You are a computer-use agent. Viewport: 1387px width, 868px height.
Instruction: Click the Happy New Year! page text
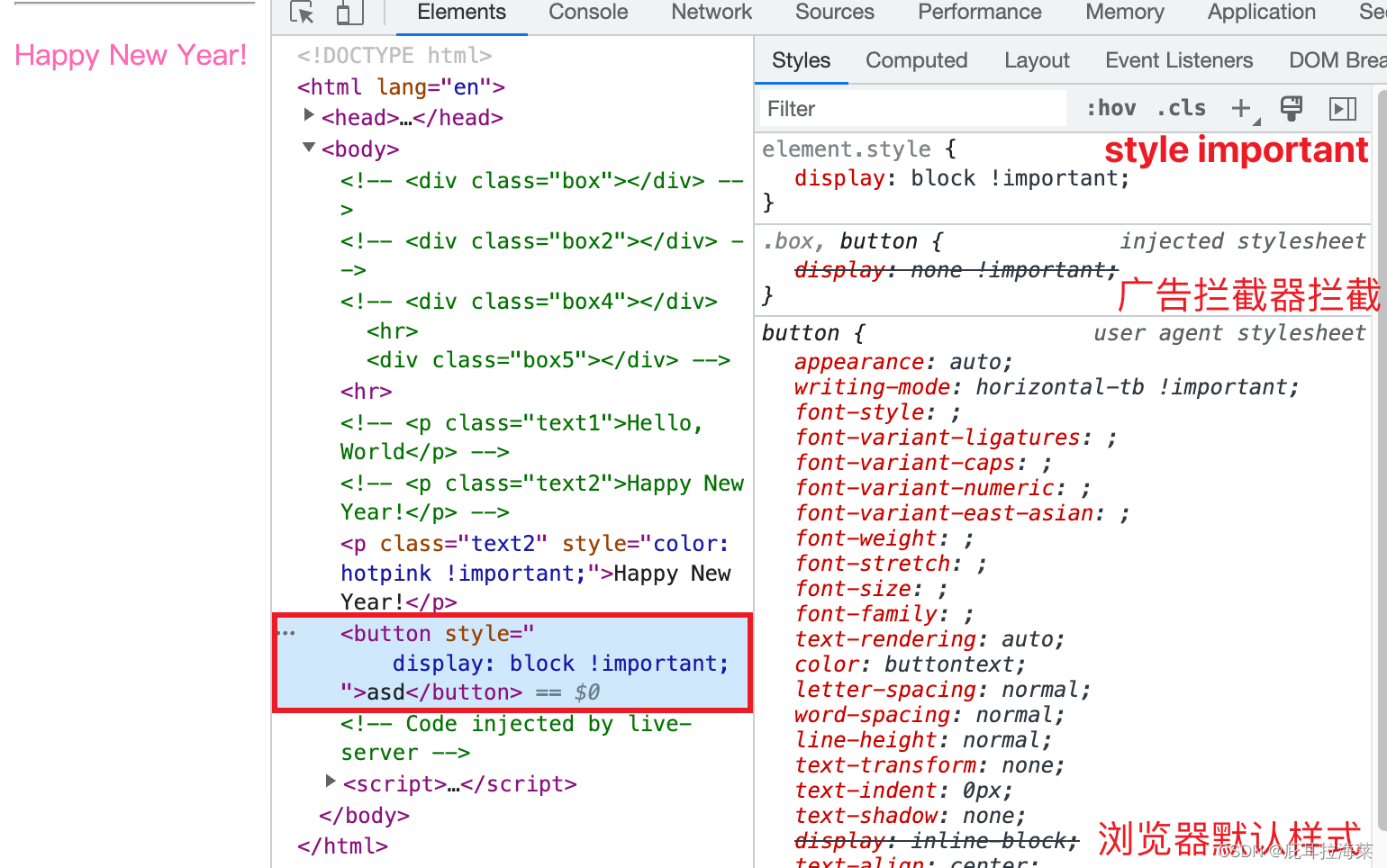(131, 56)
